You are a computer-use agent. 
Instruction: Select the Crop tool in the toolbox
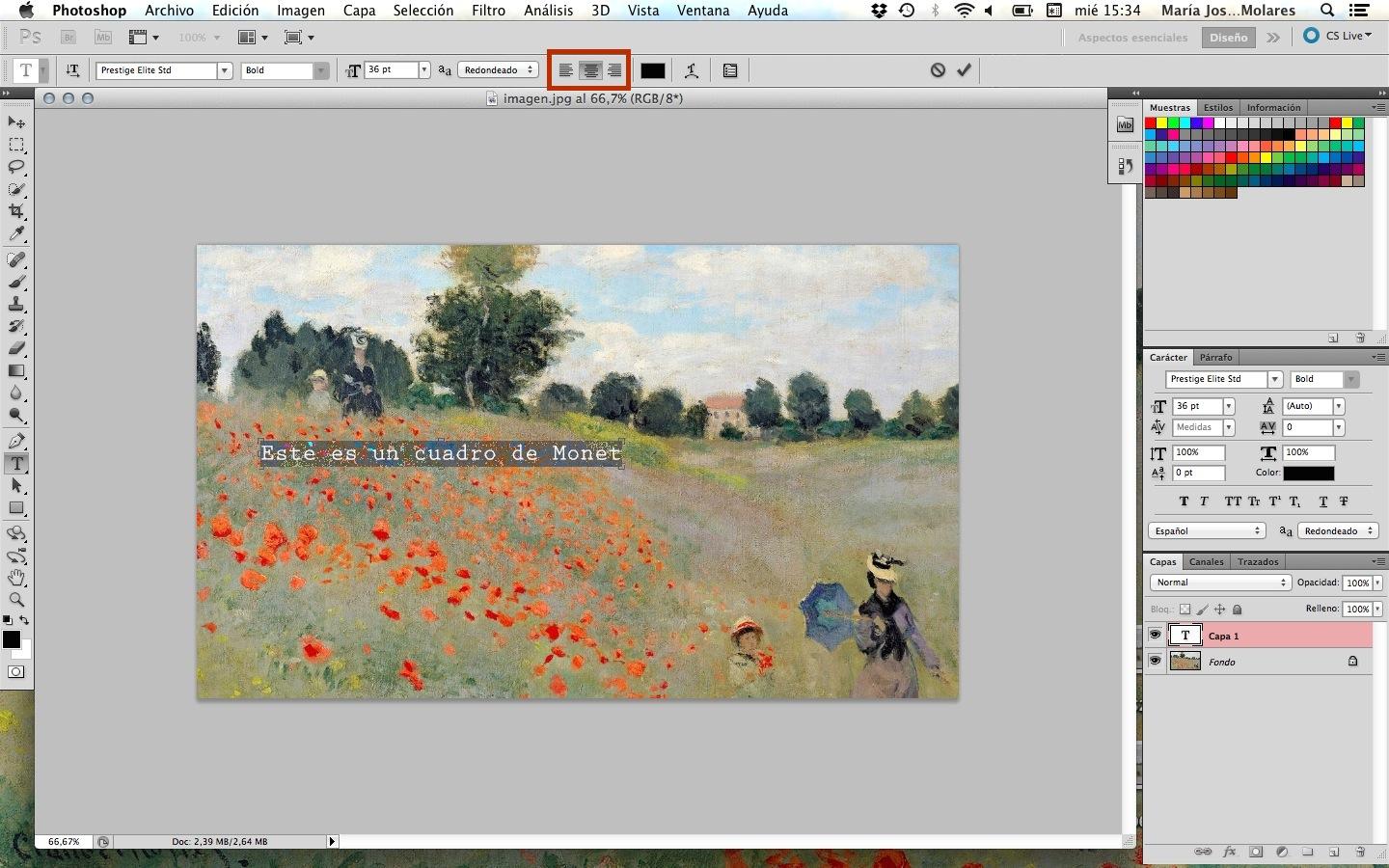point(16,211)
